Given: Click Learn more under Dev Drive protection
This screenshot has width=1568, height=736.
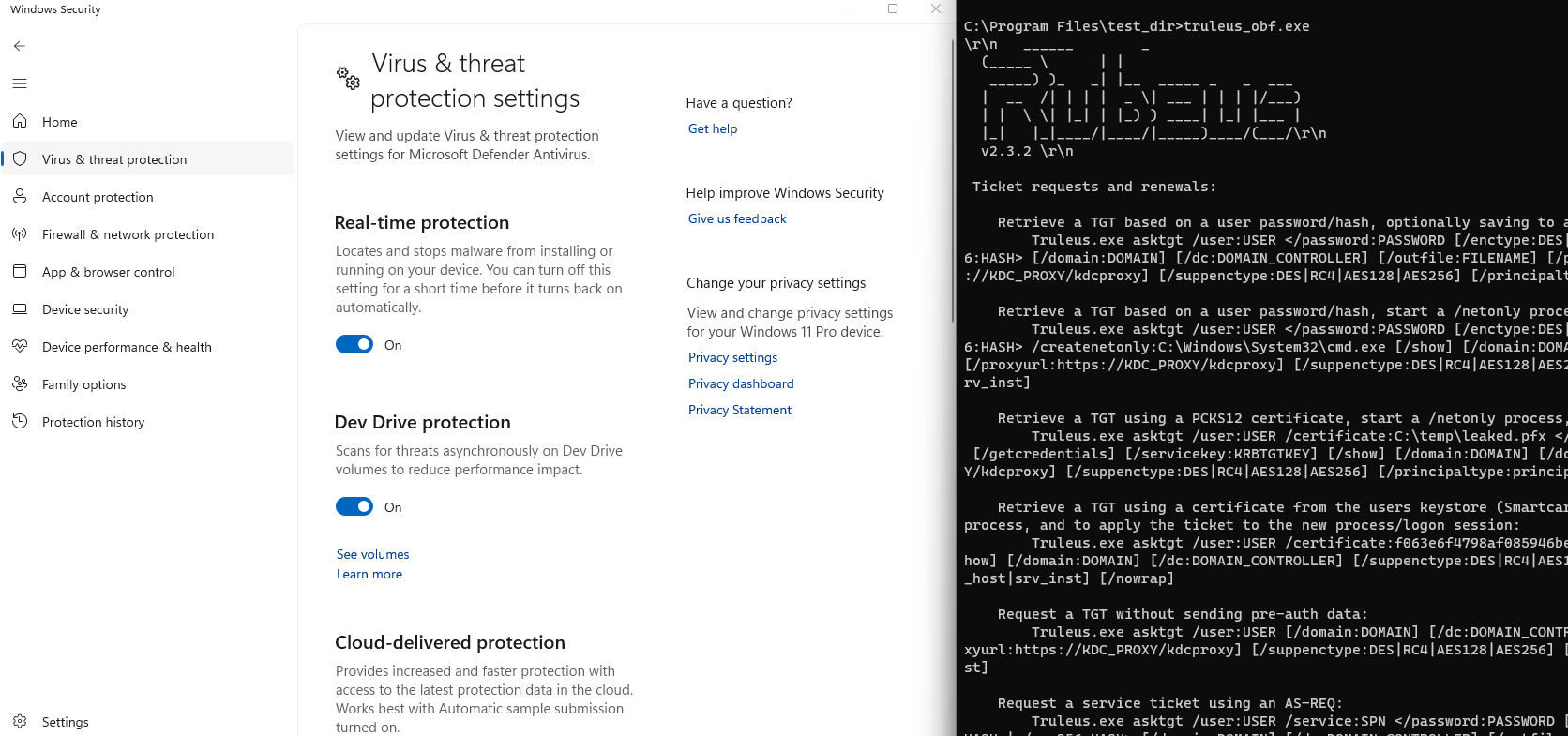Looking at the screenshot, I should [369, 574].
